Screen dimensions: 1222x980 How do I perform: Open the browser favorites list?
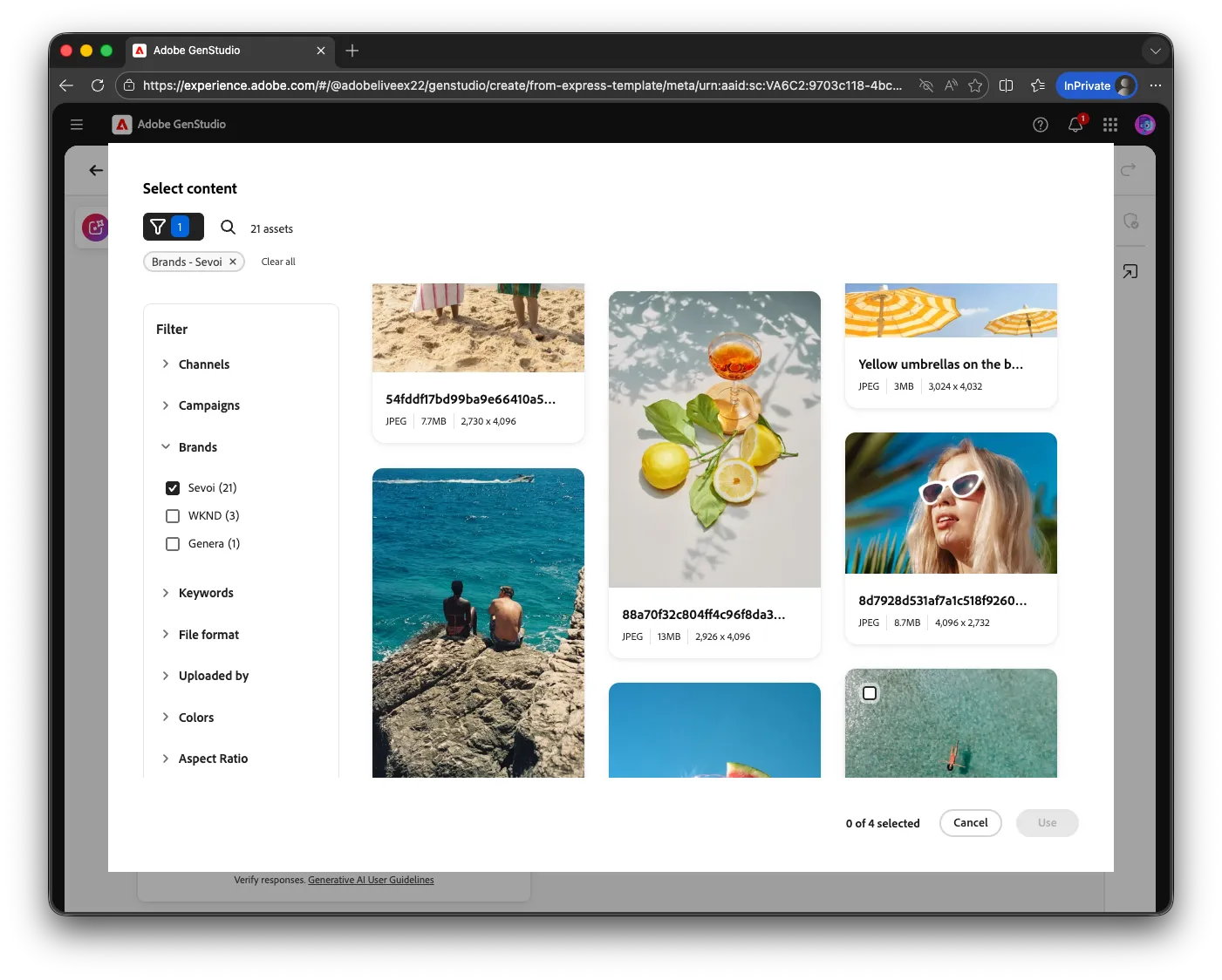[x=1037, y=85]
